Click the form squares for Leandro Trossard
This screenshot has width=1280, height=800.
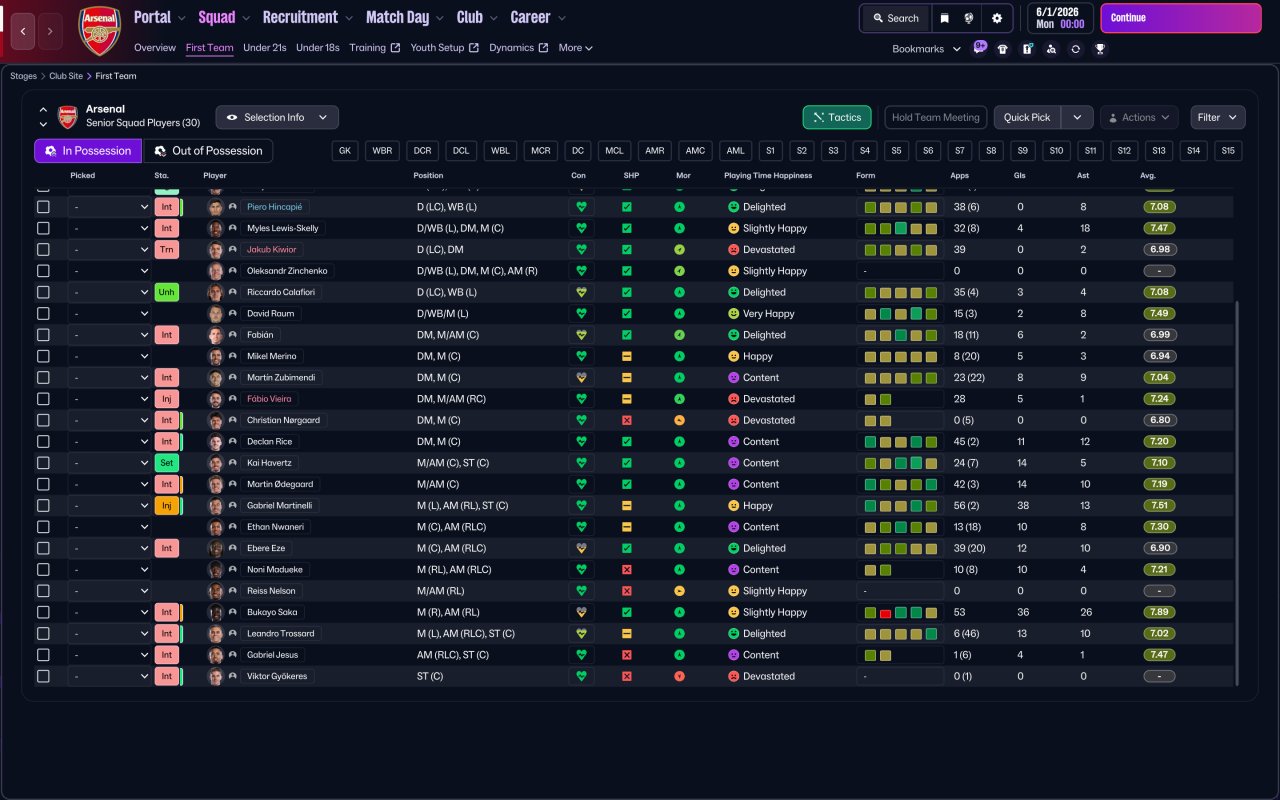(903, 634)
